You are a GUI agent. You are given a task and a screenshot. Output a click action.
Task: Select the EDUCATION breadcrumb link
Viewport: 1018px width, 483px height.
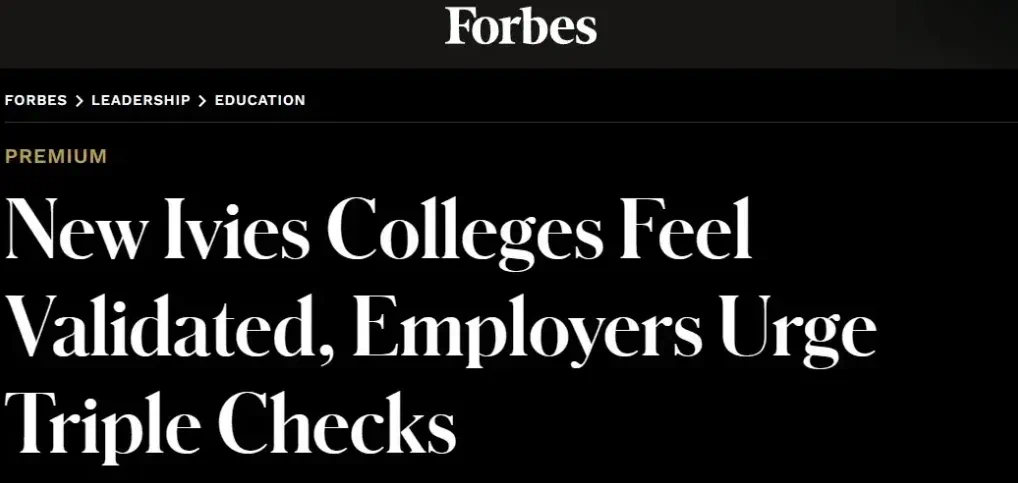point(260,100)
